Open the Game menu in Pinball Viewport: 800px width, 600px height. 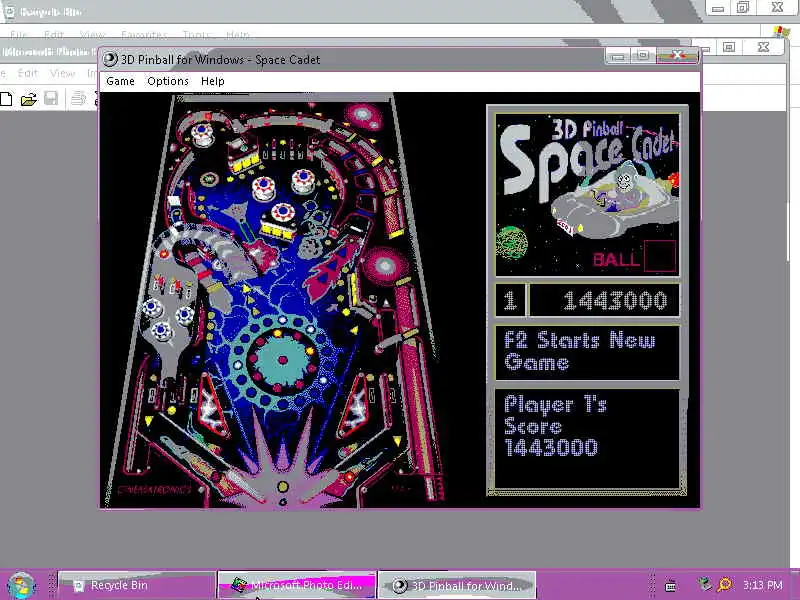120,81
